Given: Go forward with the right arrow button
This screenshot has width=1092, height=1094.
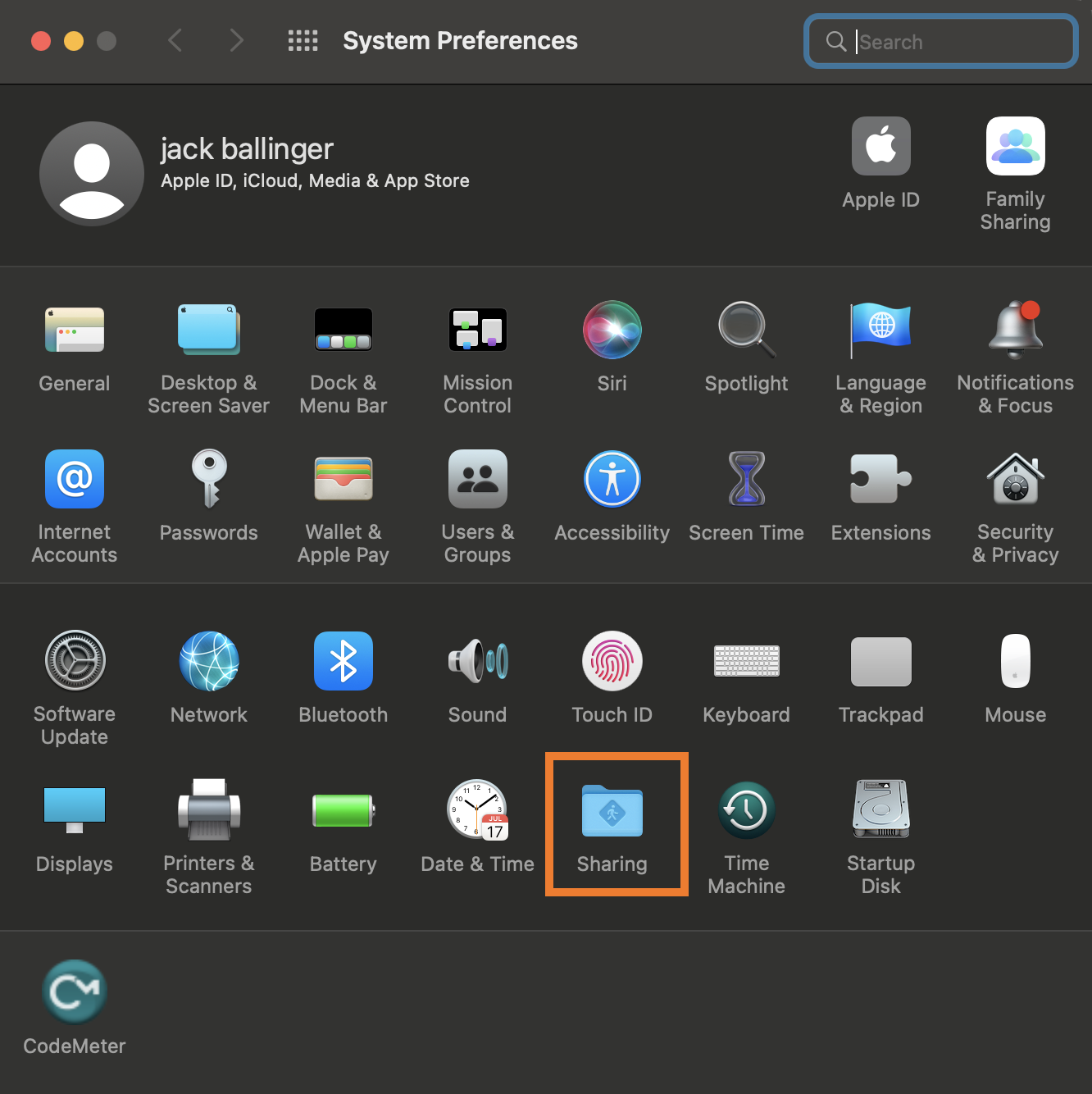Looking at the screenshot, I should [x=237, y=40].
